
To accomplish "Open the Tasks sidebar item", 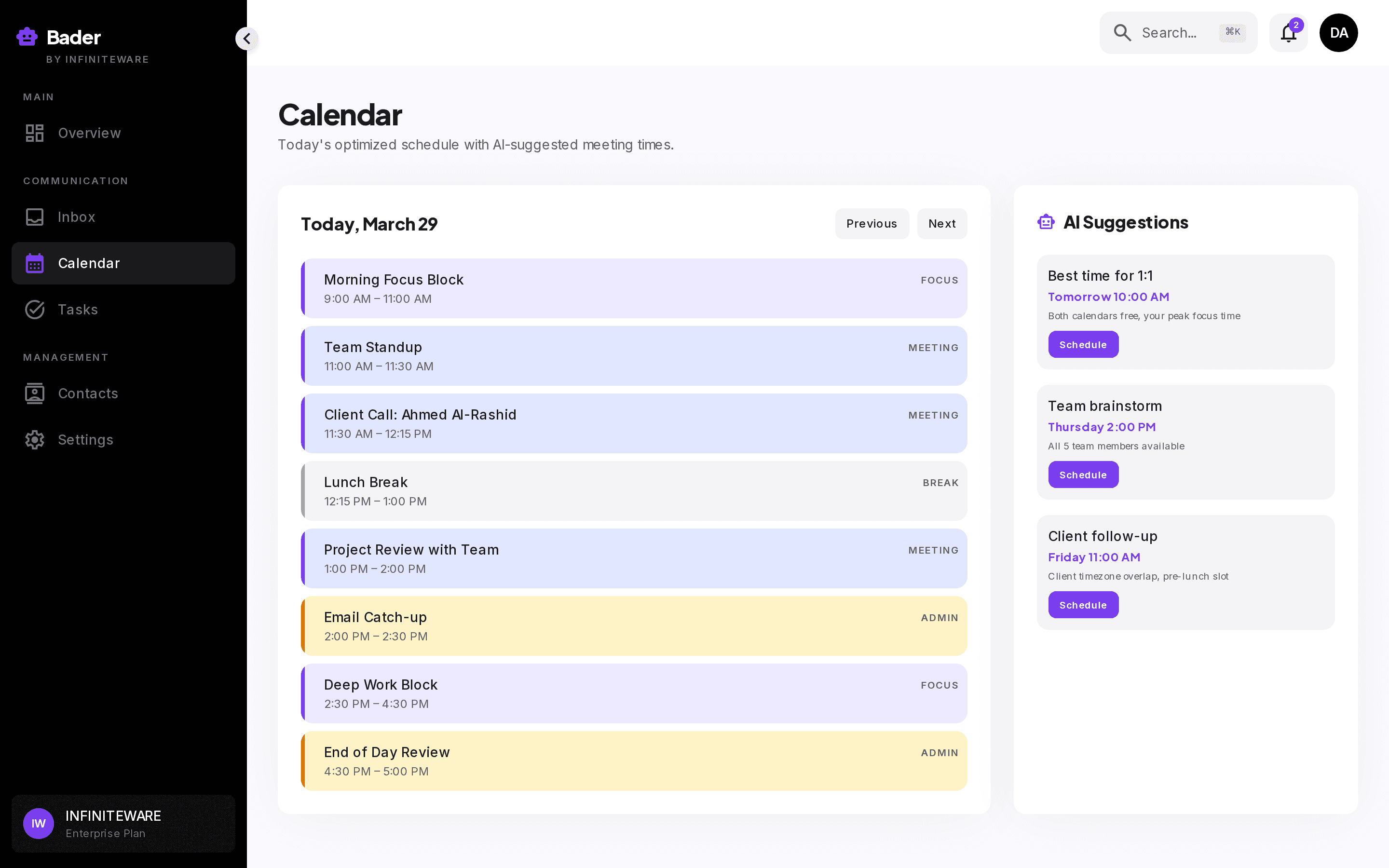I will point(123,310).
